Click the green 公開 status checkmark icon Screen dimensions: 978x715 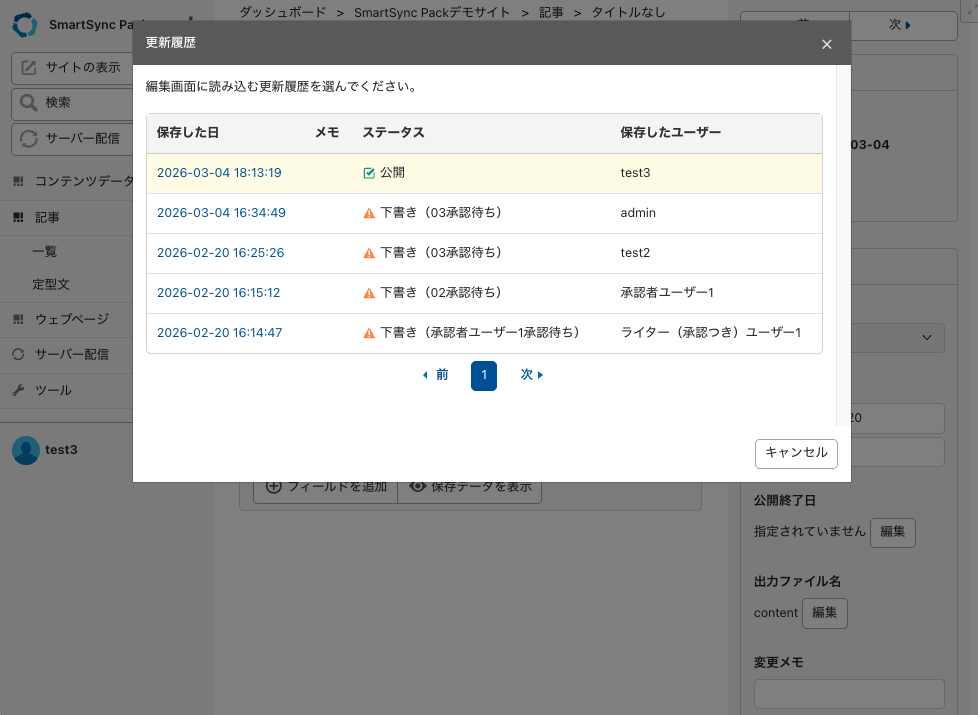369,173
